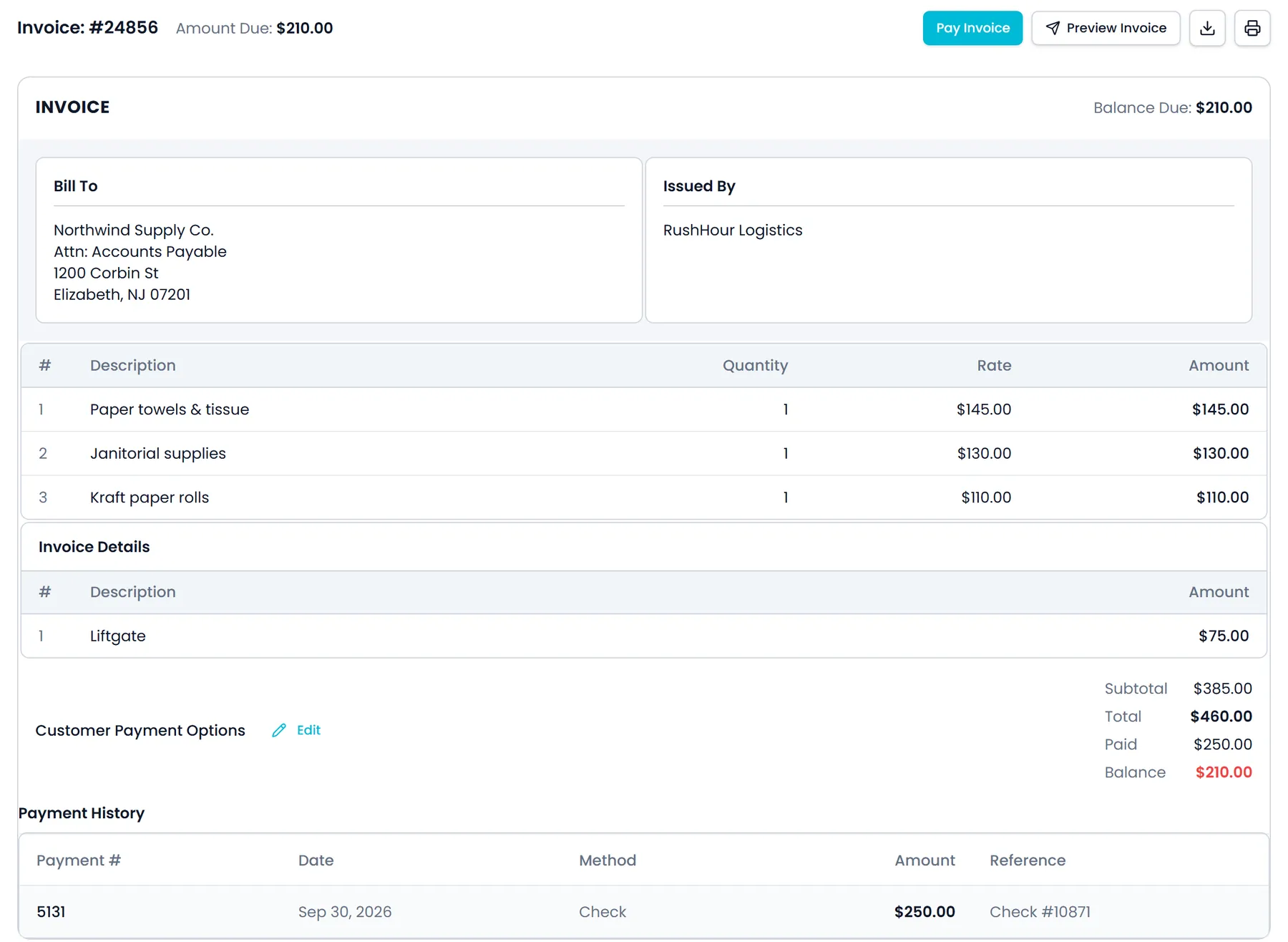Viewport: 1288px width, 942px height.
Task: Click the bold $250.00 payment history amount
Action: pyautogui.click(x=924, y=912)
